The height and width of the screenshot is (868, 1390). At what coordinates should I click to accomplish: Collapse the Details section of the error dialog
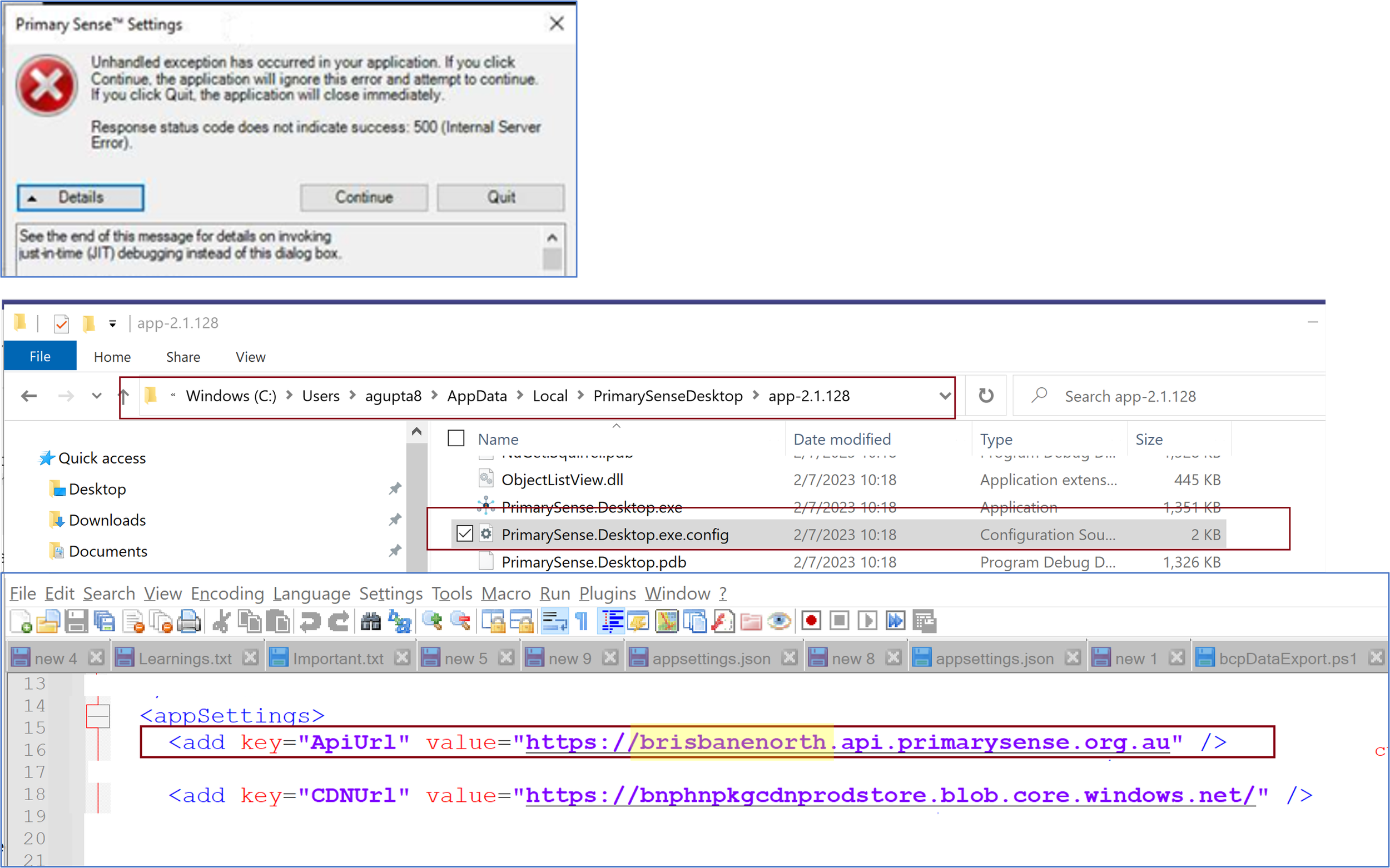[81, 198]
